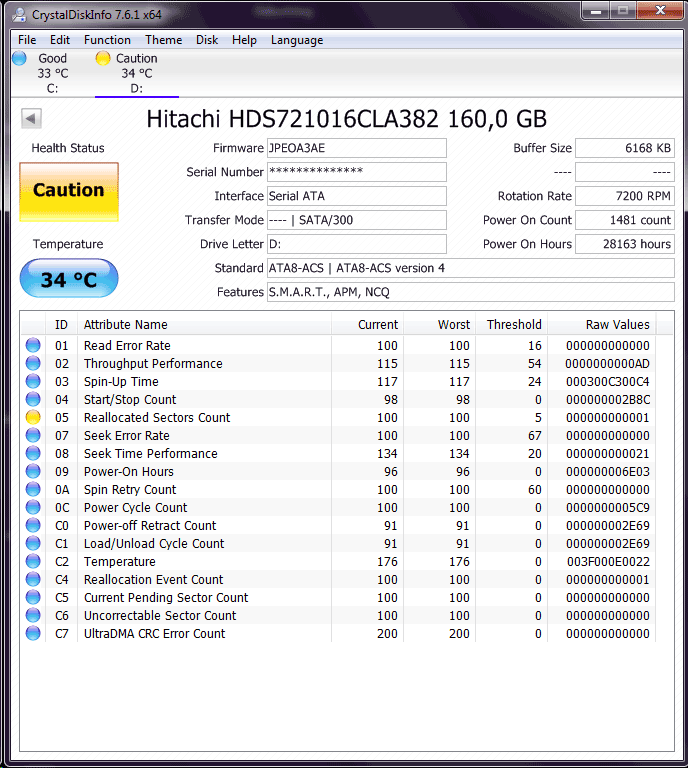Click the yellow Caution health status button
This screenshot has width=688, height=768.
point(69,192)
